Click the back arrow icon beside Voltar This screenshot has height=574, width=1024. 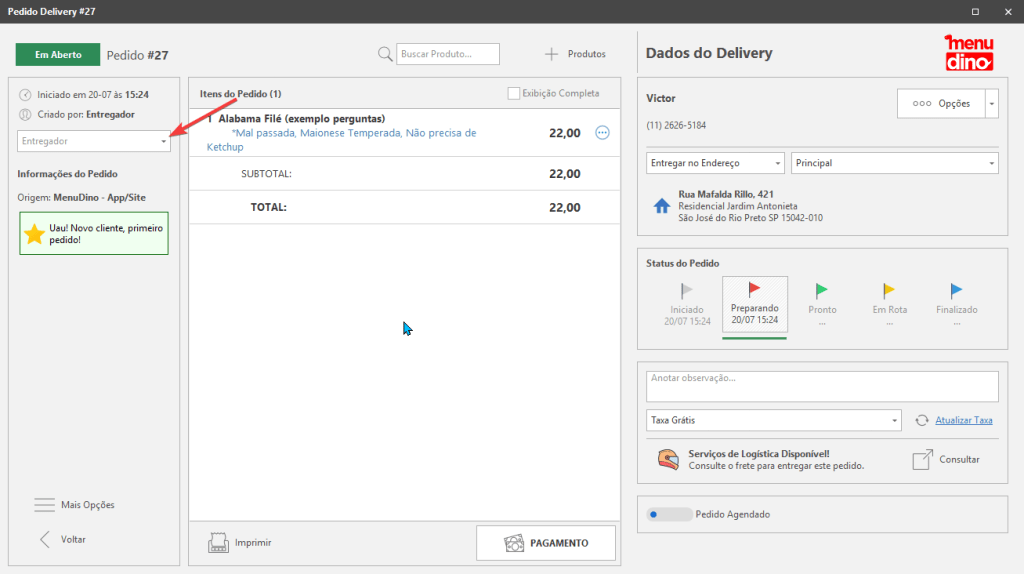coord(44,539)
